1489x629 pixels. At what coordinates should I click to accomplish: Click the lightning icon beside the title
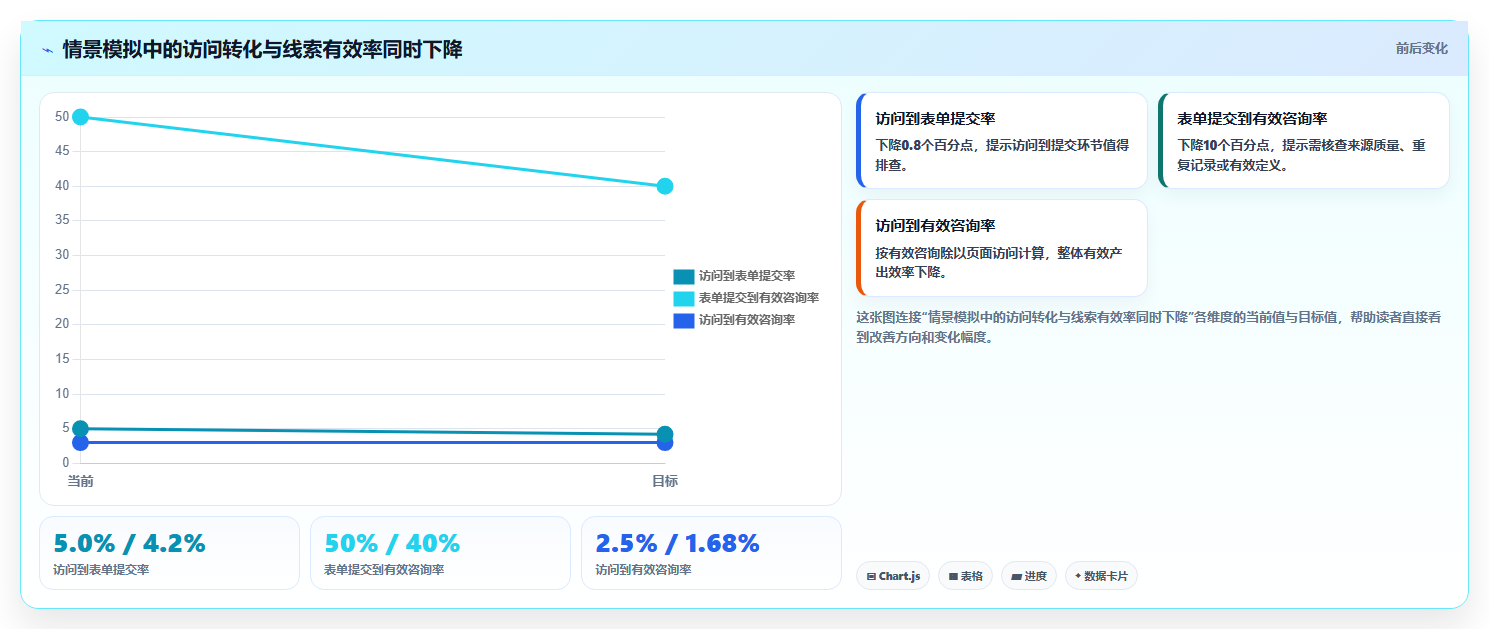click(47, 50)
